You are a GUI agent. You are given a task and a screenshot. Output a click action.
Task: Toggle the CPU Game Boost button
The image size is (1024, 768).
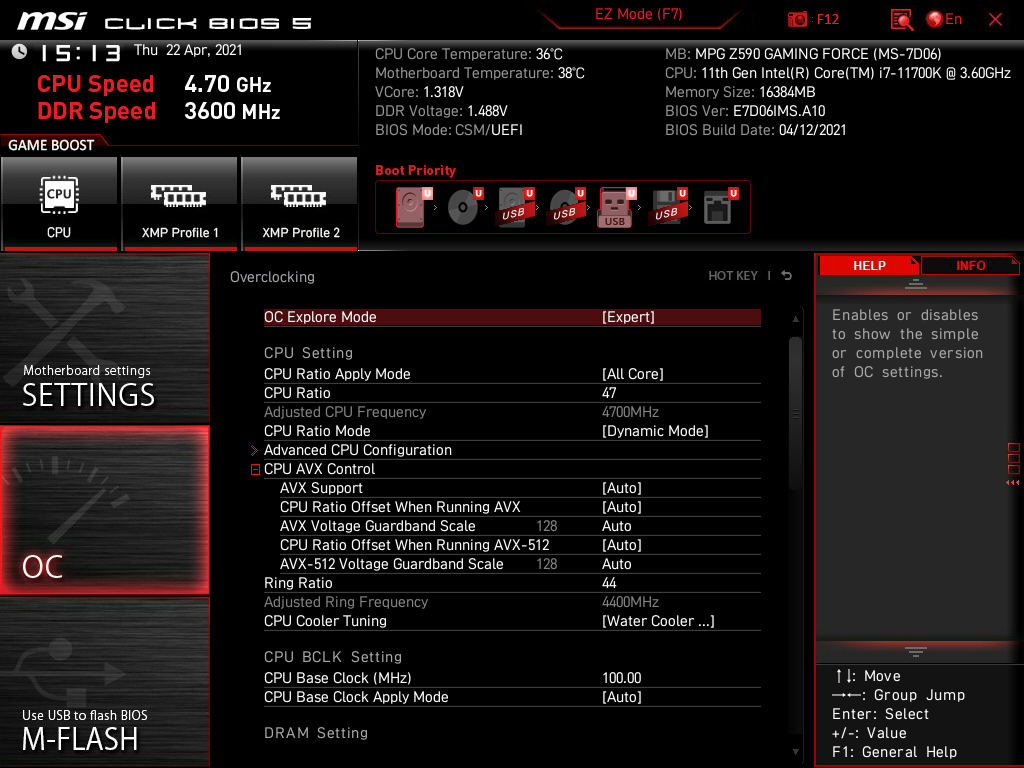[59, 204]
